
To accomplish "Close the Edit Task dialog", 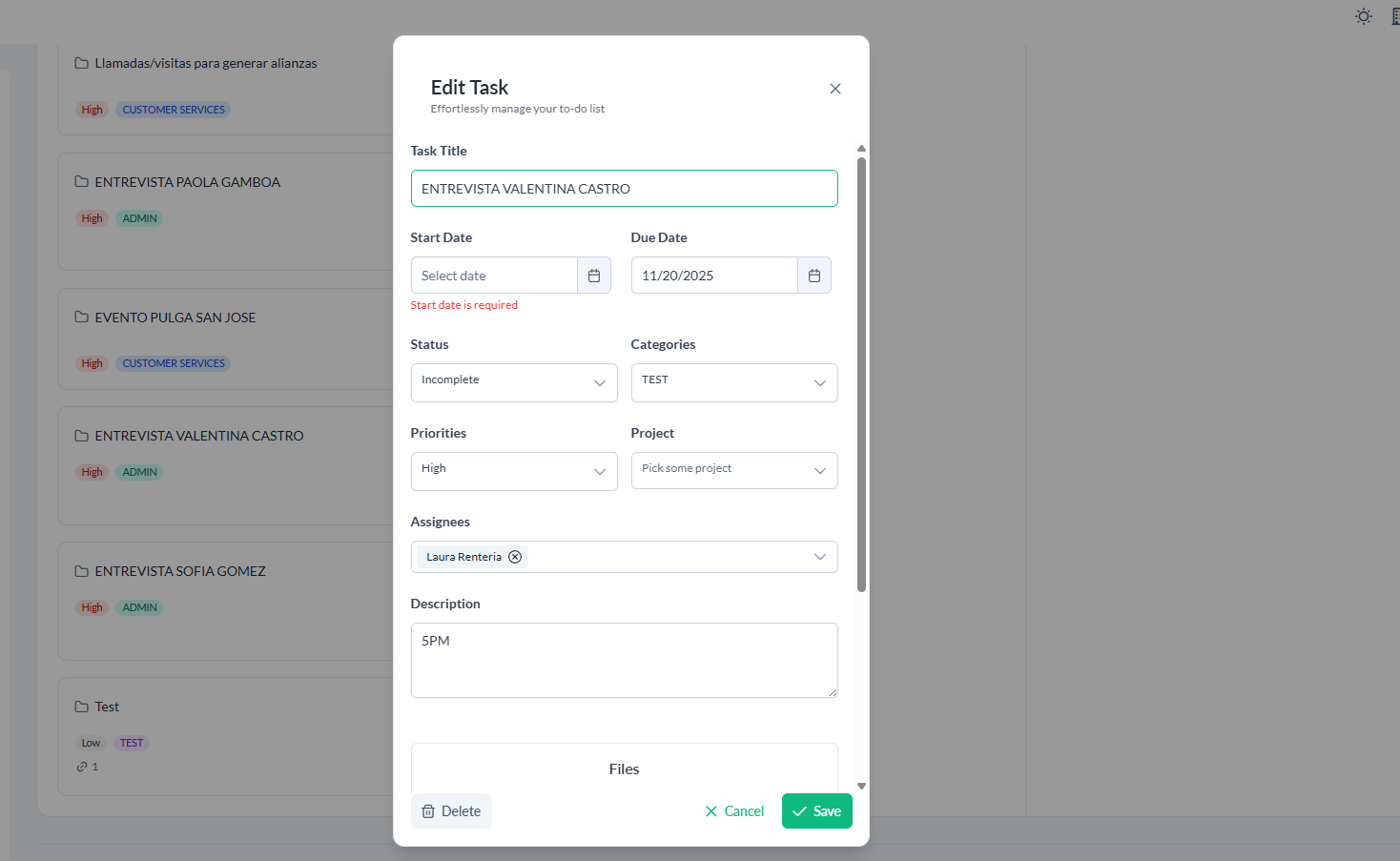I will pyautogui.click(x=834, y=89).
